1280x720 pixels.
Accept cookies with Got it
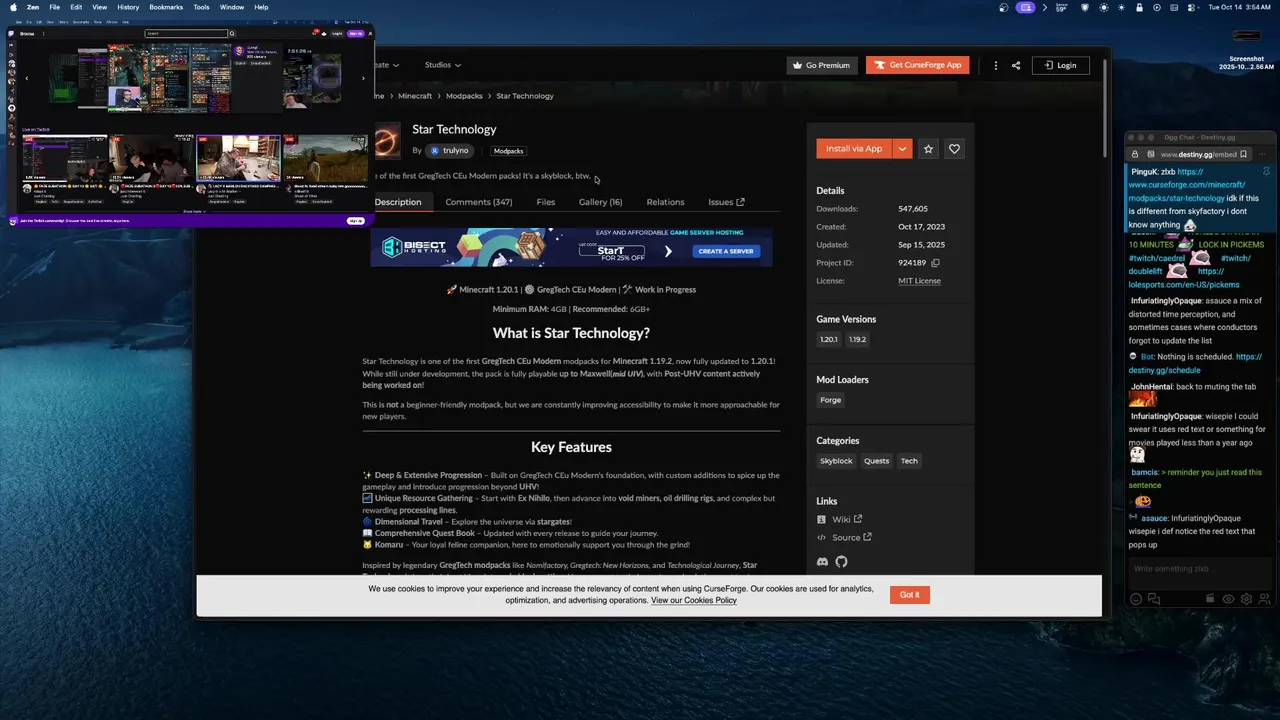click(x=909, y=594)
